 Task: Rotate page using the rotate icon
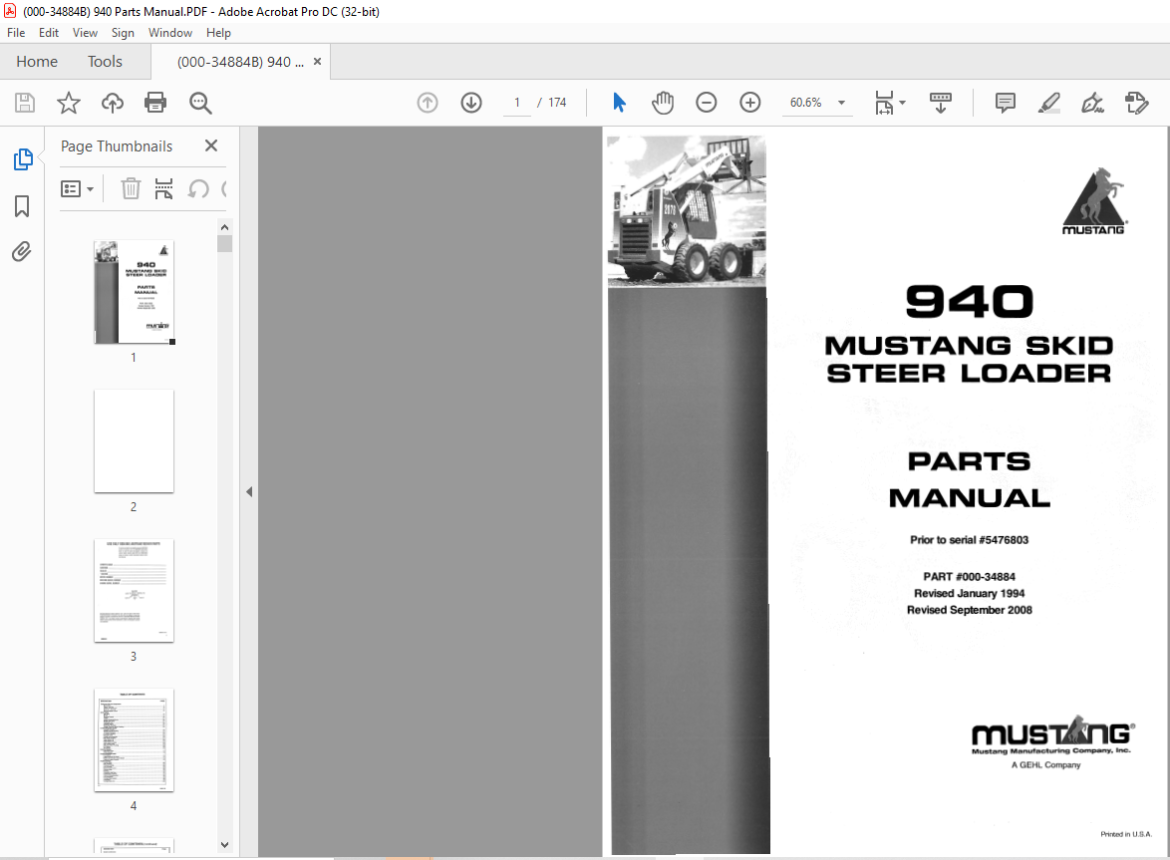pyautogui.click(x=196, y=188)
